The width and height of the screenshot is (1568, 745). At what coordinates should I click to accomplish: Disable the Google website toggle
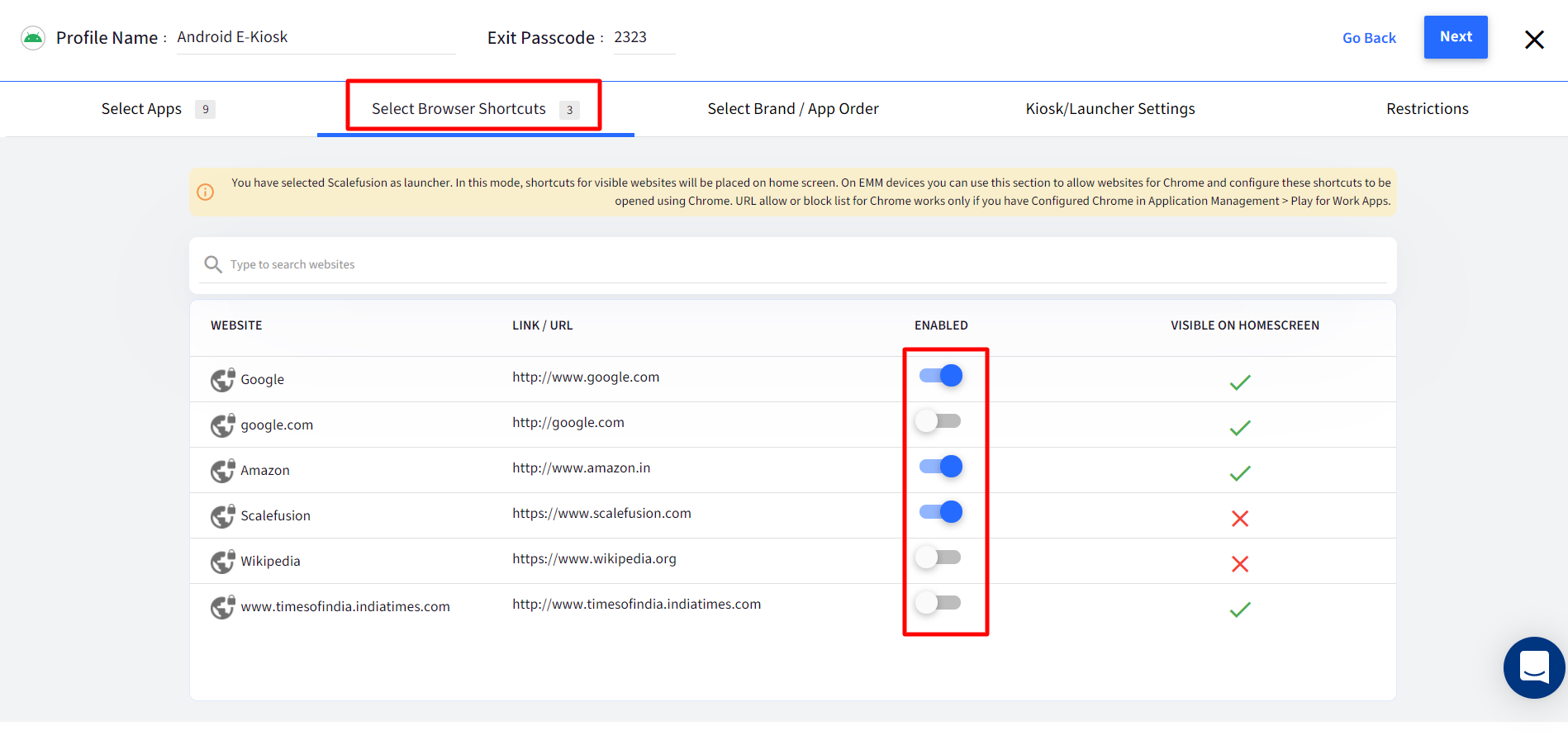pos(941,376)
